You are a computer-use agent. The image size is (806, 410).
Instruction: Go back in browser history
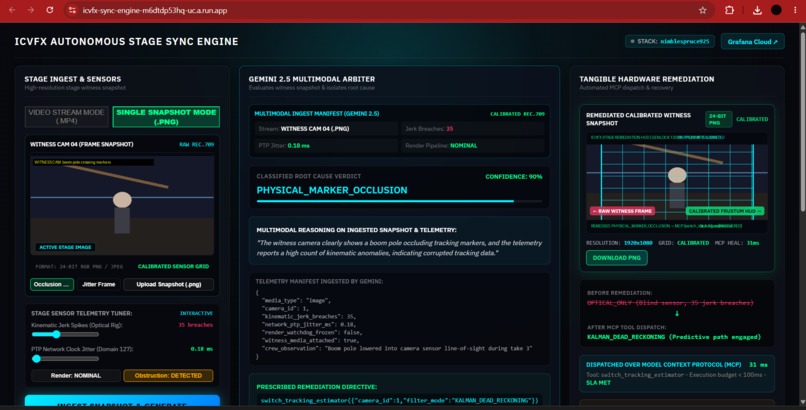coord(12,10)
